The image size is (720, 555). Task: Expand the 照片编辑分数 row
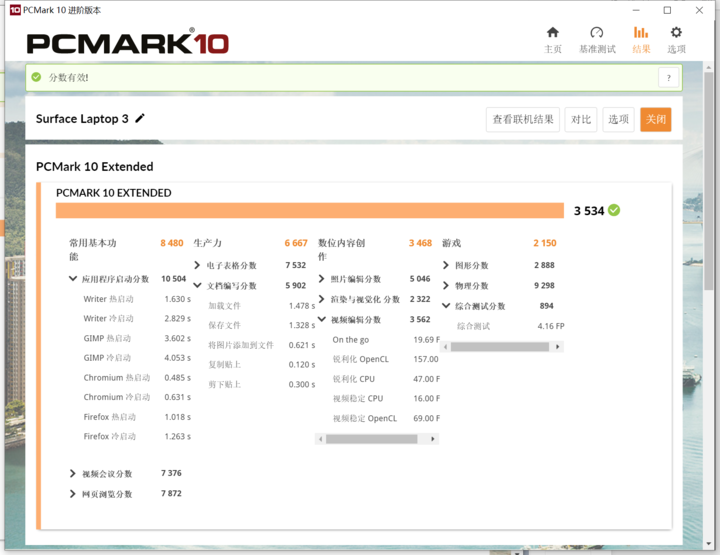pos(321,279)
